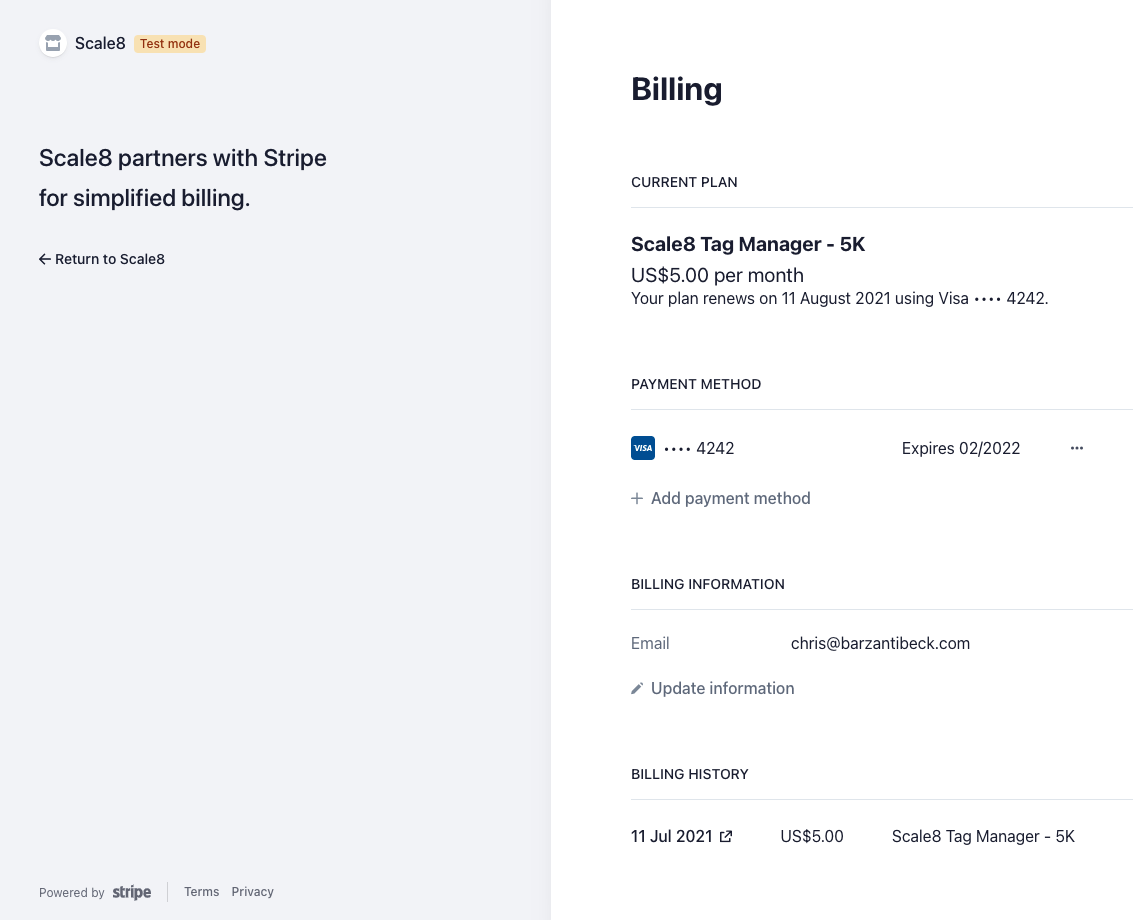Viewport: 1133px width, 920px height.
Task: Open the Terms link in the footer
Action: point(201,892)
